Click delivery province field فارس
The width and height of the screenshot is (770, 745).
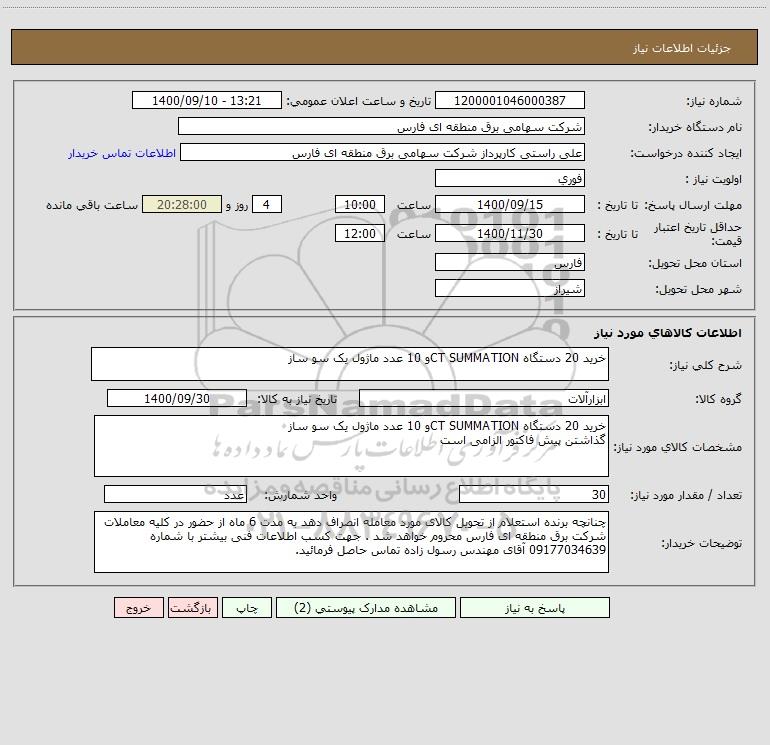[x=510, y=262]
